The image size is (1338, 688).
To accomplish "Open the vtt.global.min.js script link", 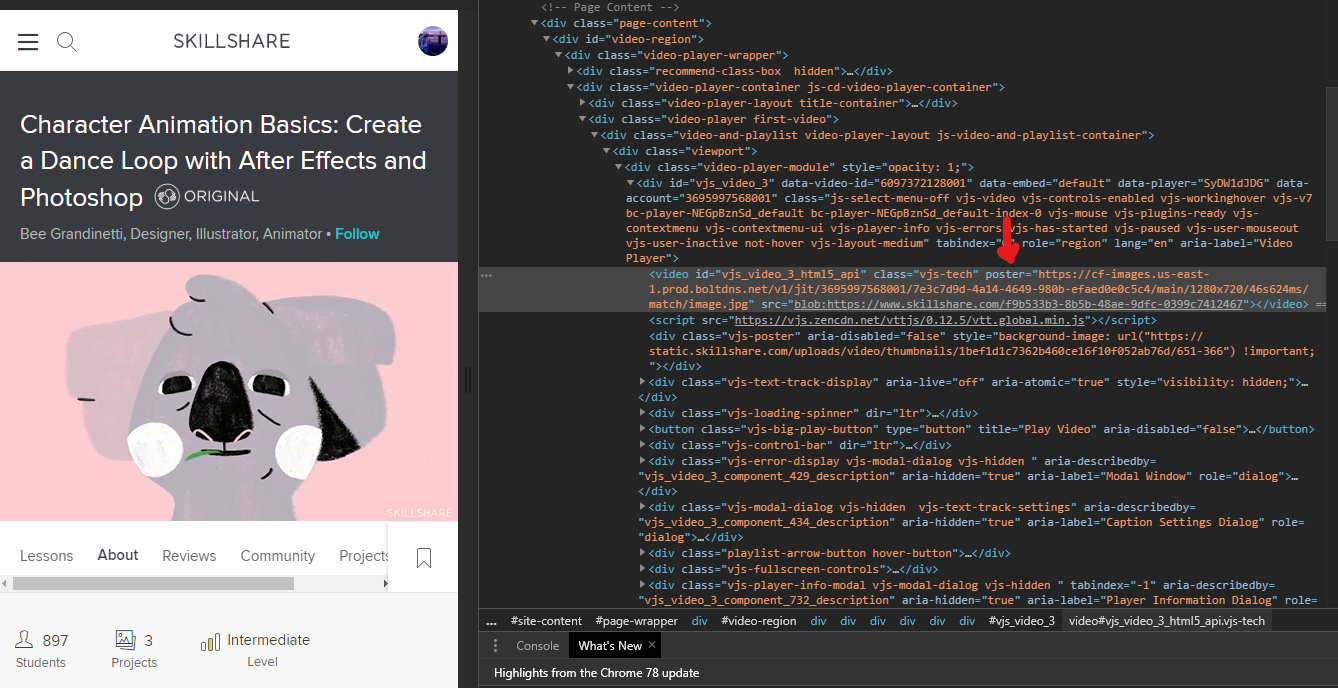I will pyautogui.click(x=909, y=320).
